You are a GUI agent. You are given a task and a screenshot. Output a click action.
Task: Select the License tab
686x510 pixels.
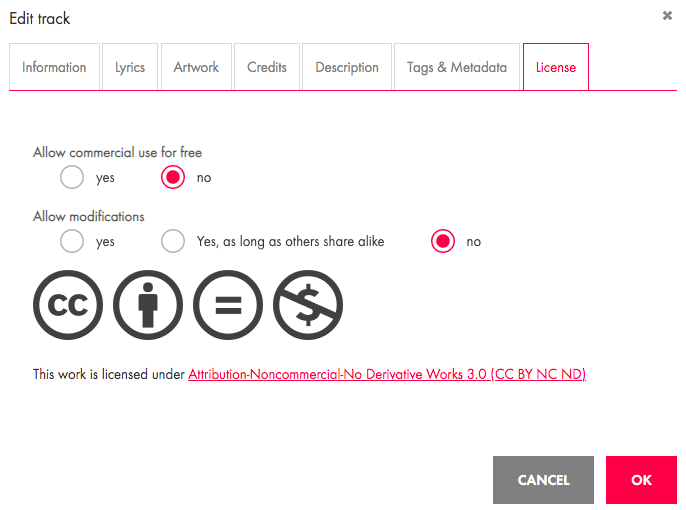click(556, 67)
